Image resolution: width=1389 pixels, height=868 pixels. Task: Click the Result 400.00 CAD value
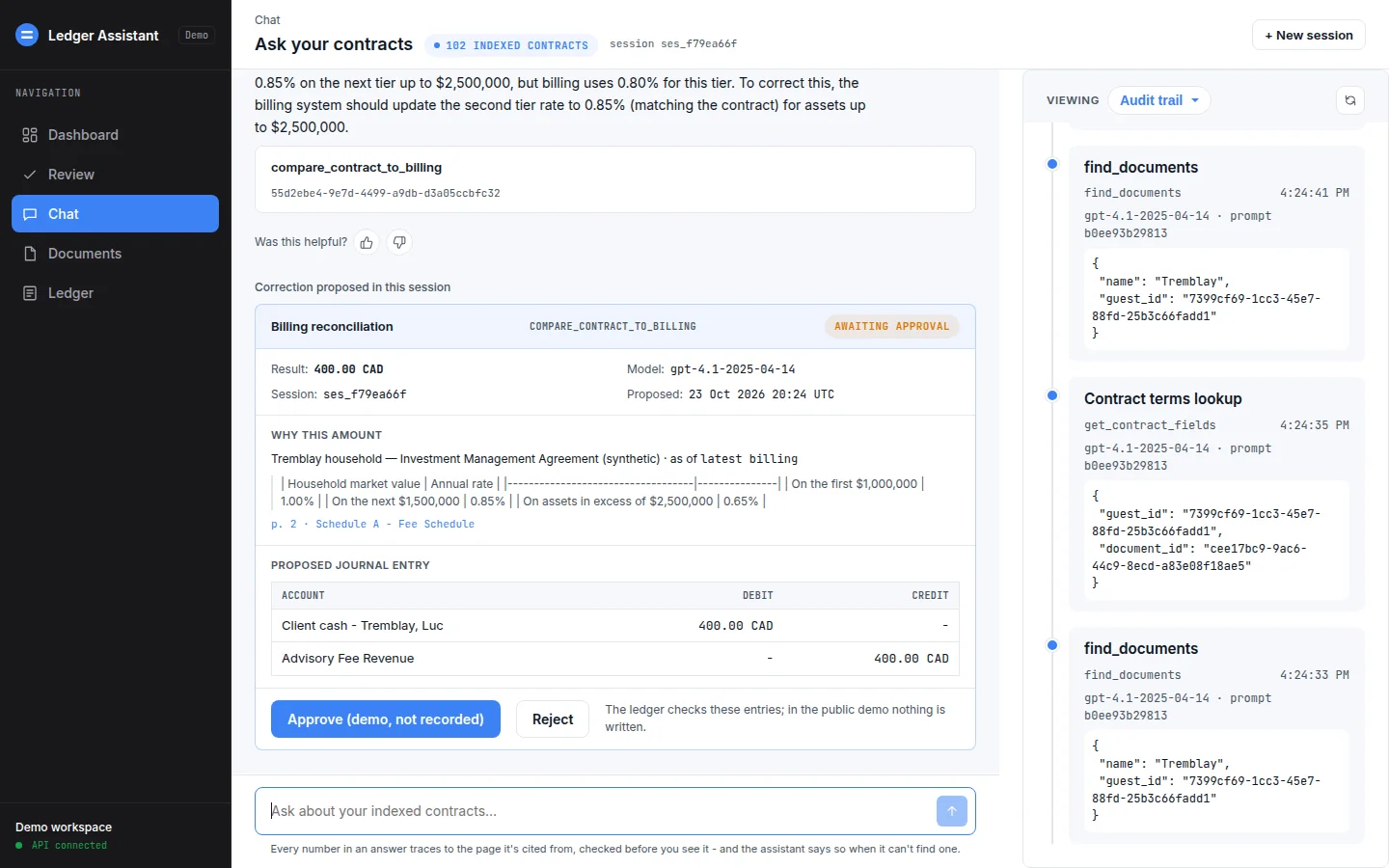(x=349, y=369)
